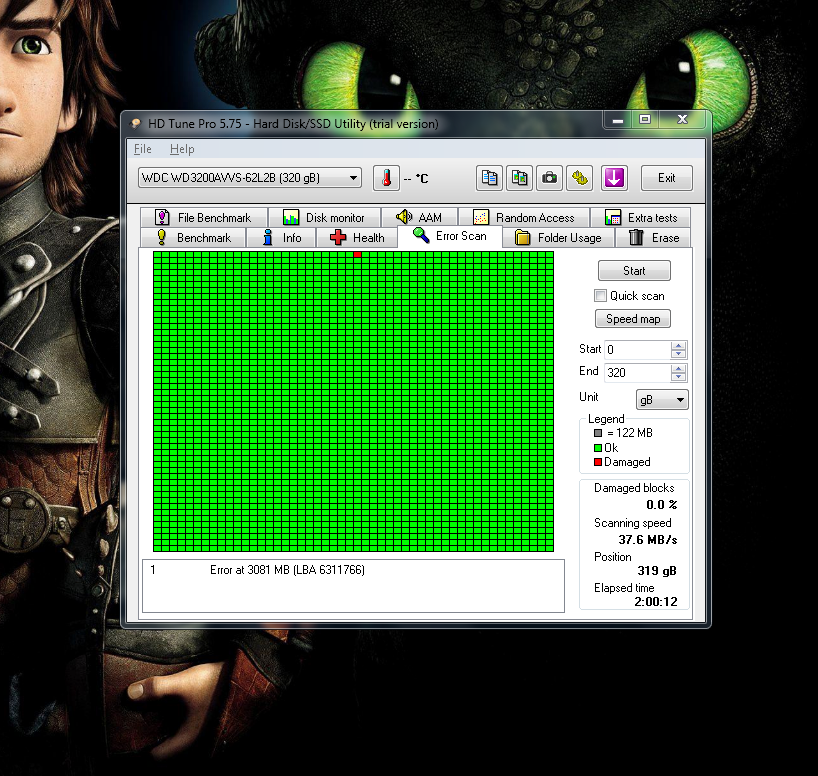The width and height of the screenshot is (818, 776).
Task: Copy info to clipboard icon
Action: pos(489,178)
